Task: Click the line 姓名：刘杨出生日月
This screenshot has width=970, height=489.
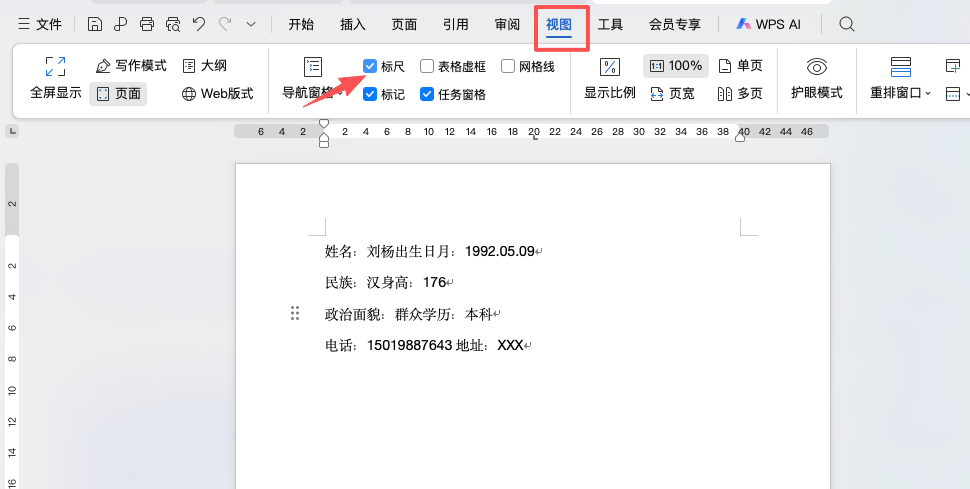Action: pyautogui.click(x=434, y=251)
